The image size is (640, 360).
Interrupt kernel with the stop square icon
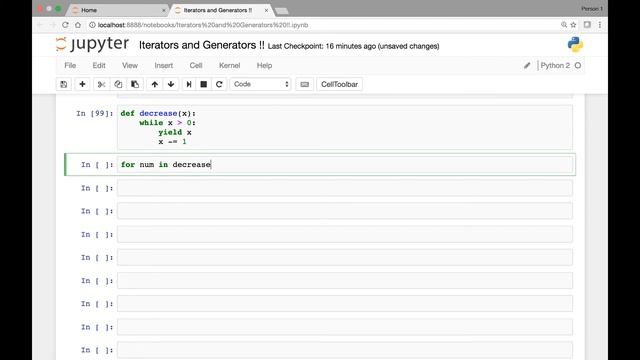[x=204, y=84]
